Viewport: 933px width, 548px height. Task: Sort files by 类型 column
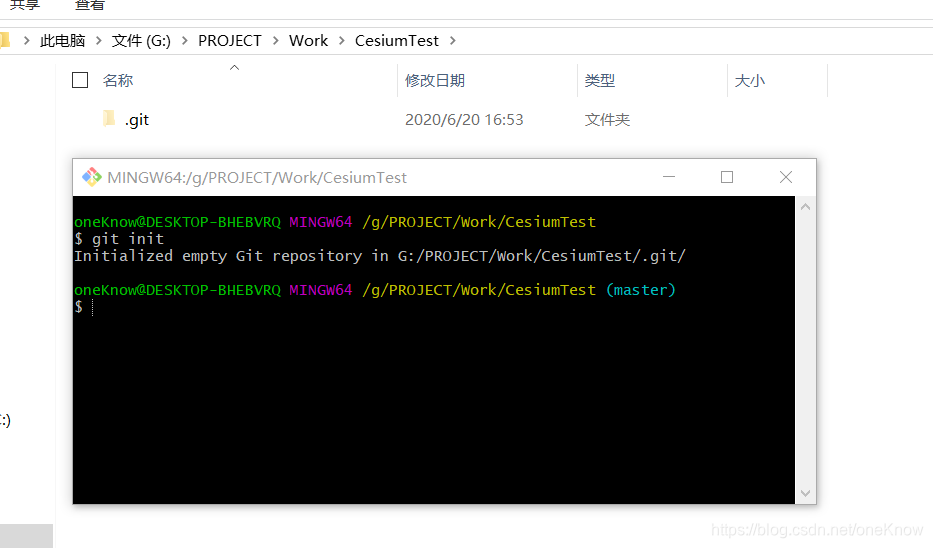coord(600,80)
